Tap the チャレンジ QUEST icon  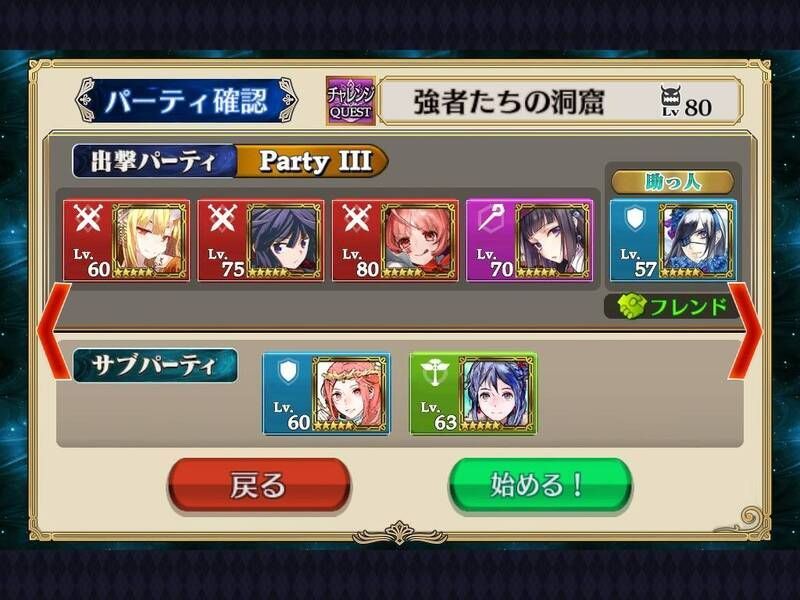click(351, 101)
